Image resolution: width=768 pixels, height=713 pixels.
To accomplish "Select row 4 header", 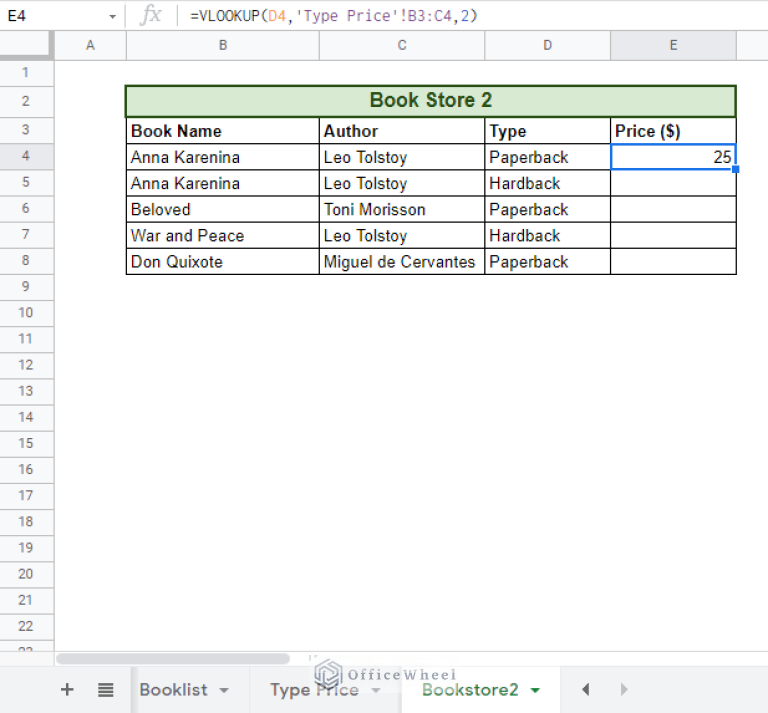I will pos(26,156).
